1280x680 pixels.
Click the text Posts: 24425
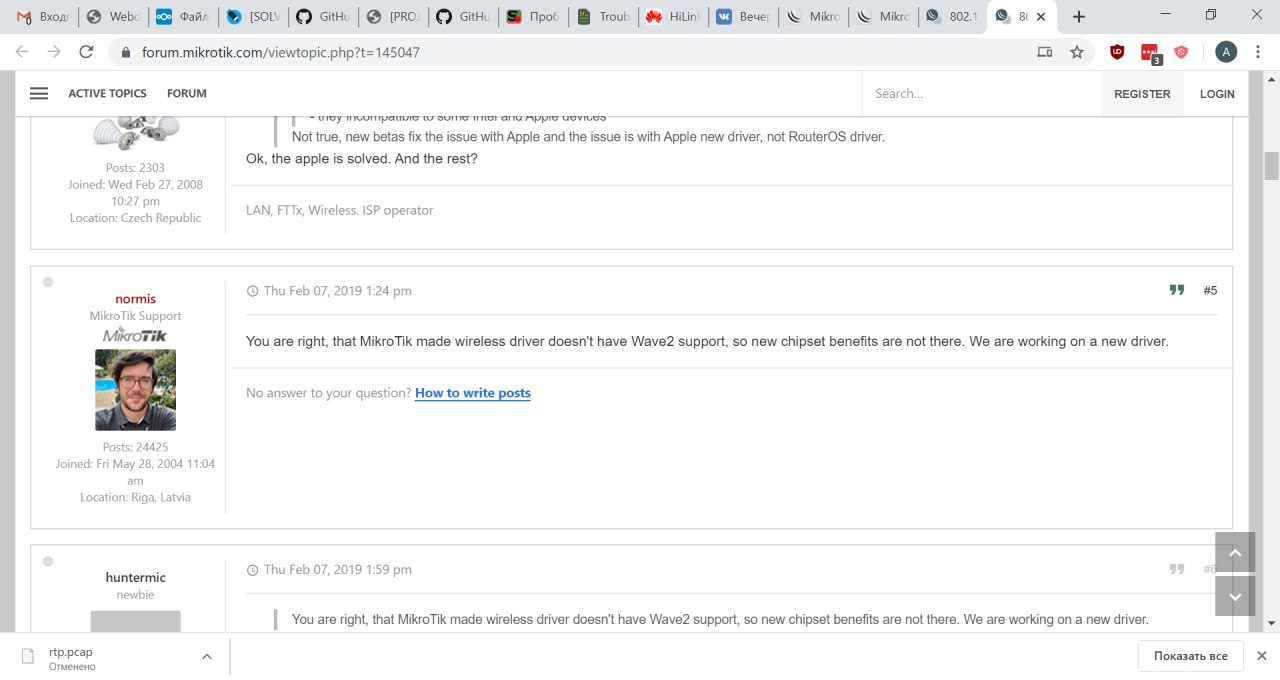point(135,447)
